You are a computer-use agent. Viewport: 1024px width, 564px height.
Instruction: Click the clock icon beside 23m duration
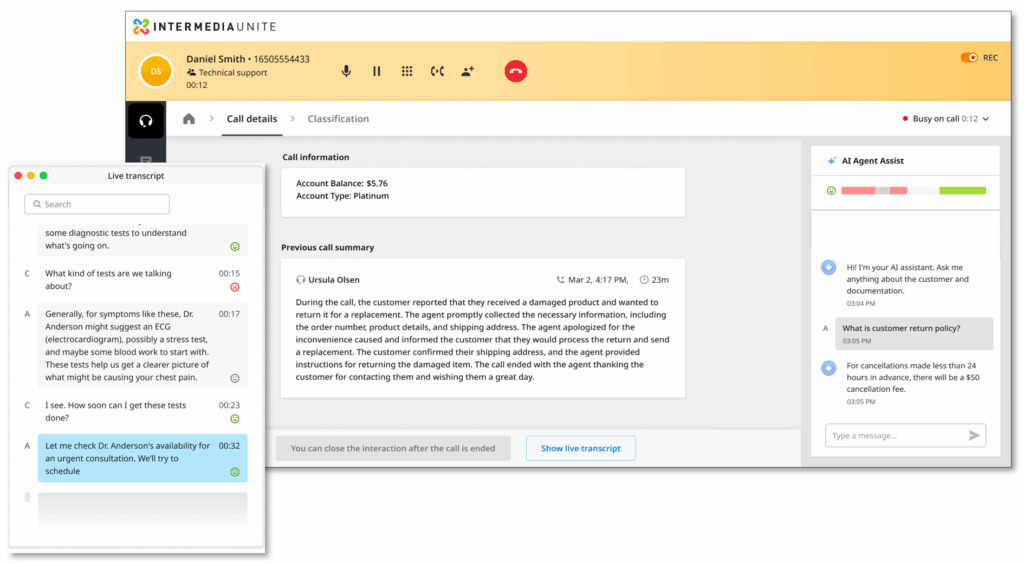(x=644, y=280)
